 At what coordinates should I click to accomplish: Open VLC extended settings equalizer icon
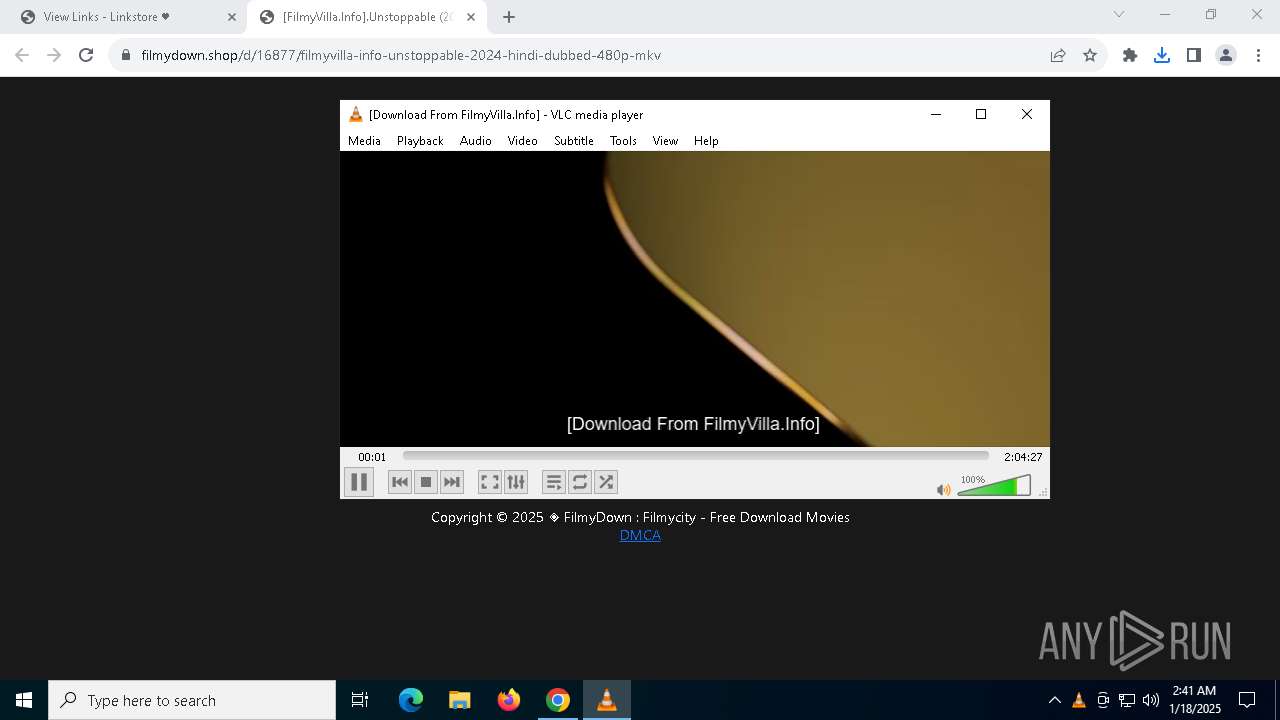tap(516, 482)
